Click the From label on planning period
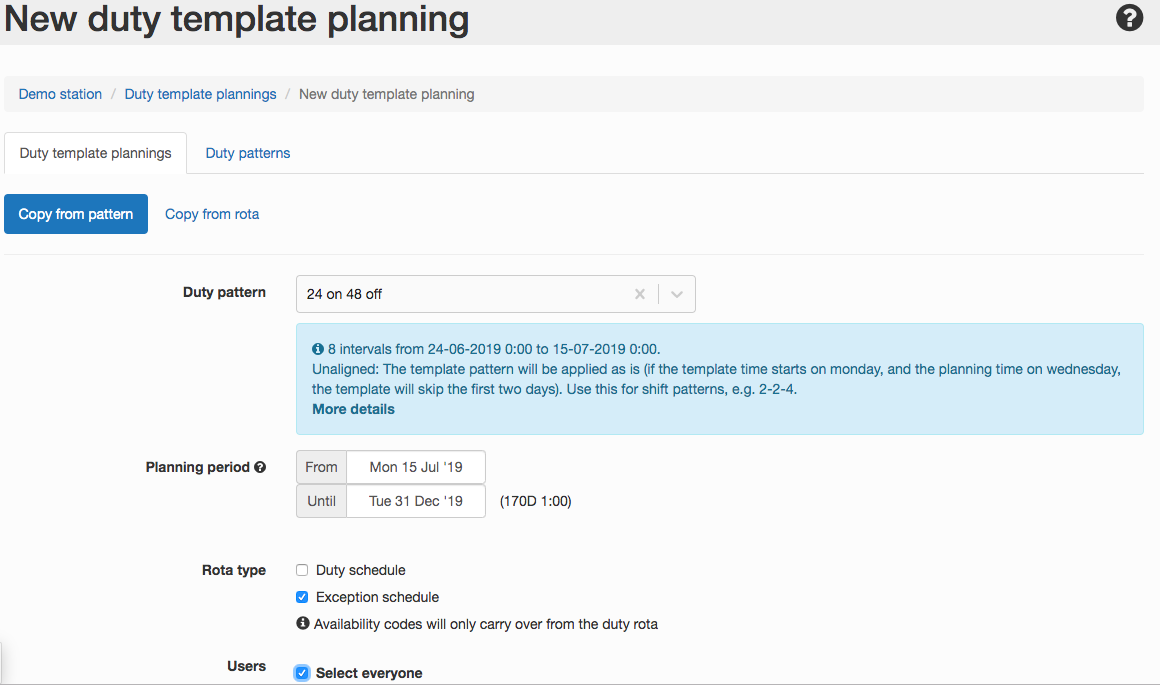This screenshot has width=1160, height=686. click(x=321, y=467)
